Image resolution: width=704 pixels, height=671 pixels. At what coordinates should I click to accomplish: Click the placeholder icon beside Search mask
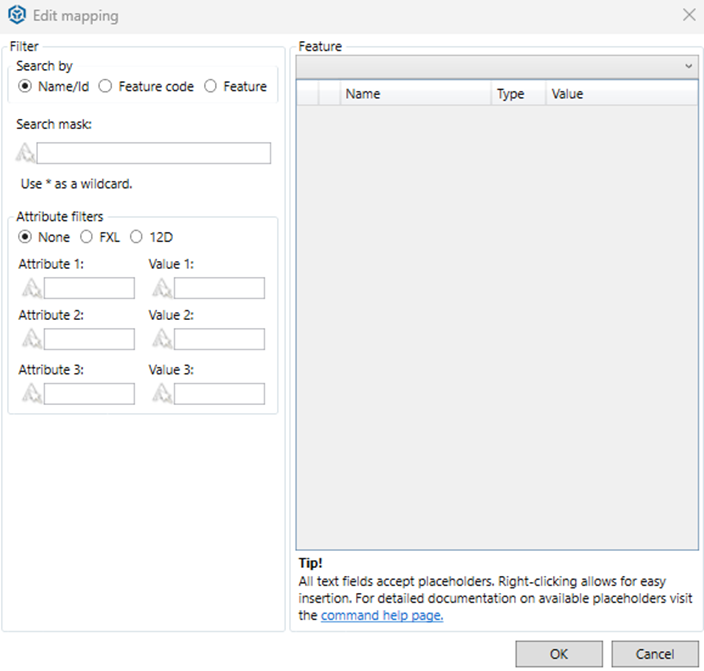click(26, 153)
